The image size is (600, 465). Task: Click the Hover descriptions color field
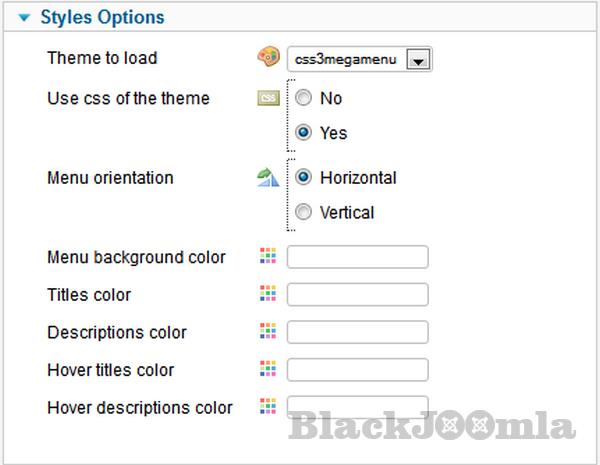[x=357, y=406]
